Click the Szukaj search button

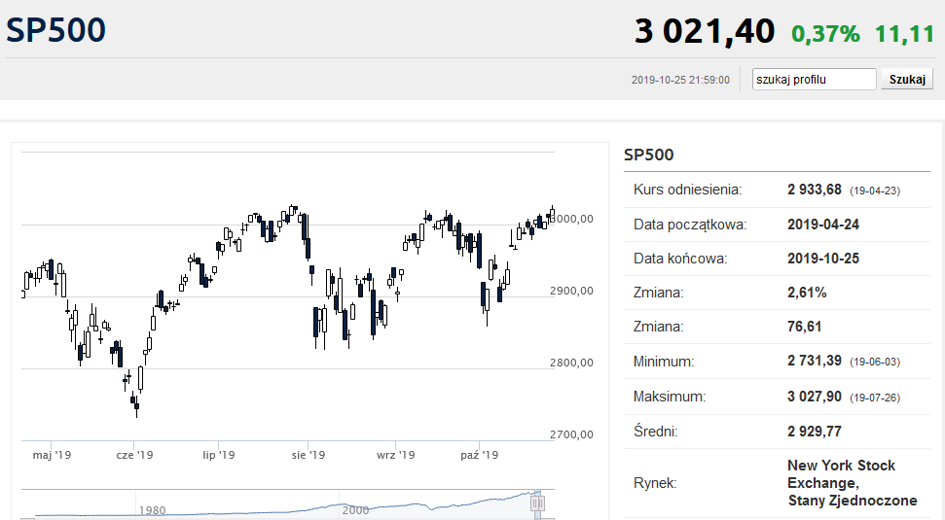coord(907,79)
